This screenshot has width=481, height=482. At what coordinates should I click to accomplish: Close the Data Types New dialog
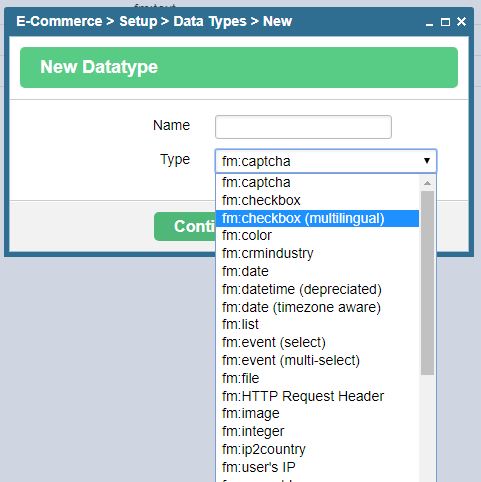click(461, 22)
